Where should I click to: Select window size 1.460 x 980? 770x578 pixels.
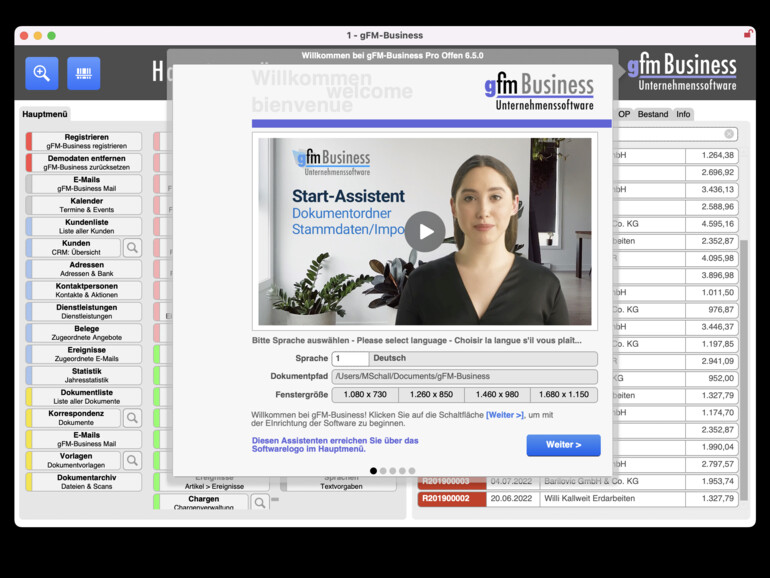point(497,395)
